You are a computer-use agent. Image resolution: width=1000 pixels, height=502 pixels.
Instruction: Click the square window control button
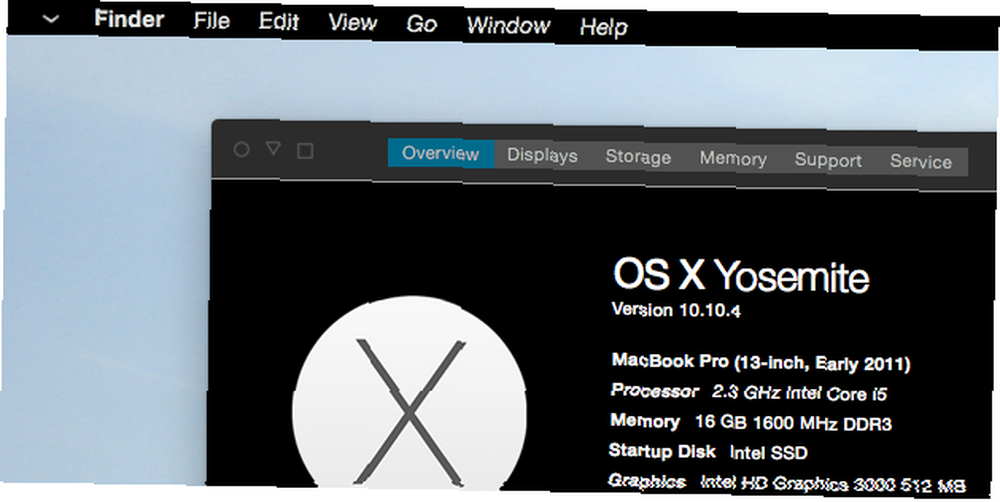pyautogui.click(x=305, y=151)
